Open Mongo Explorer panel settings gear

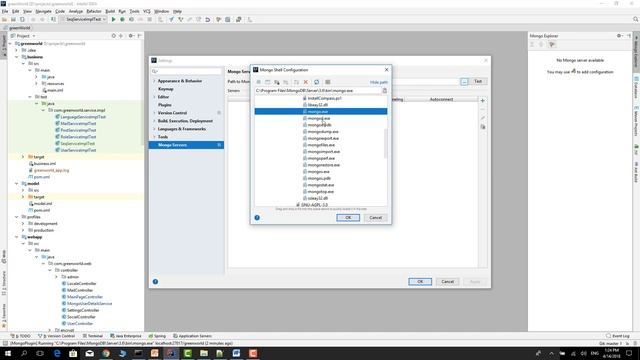[x=619, y=36]
